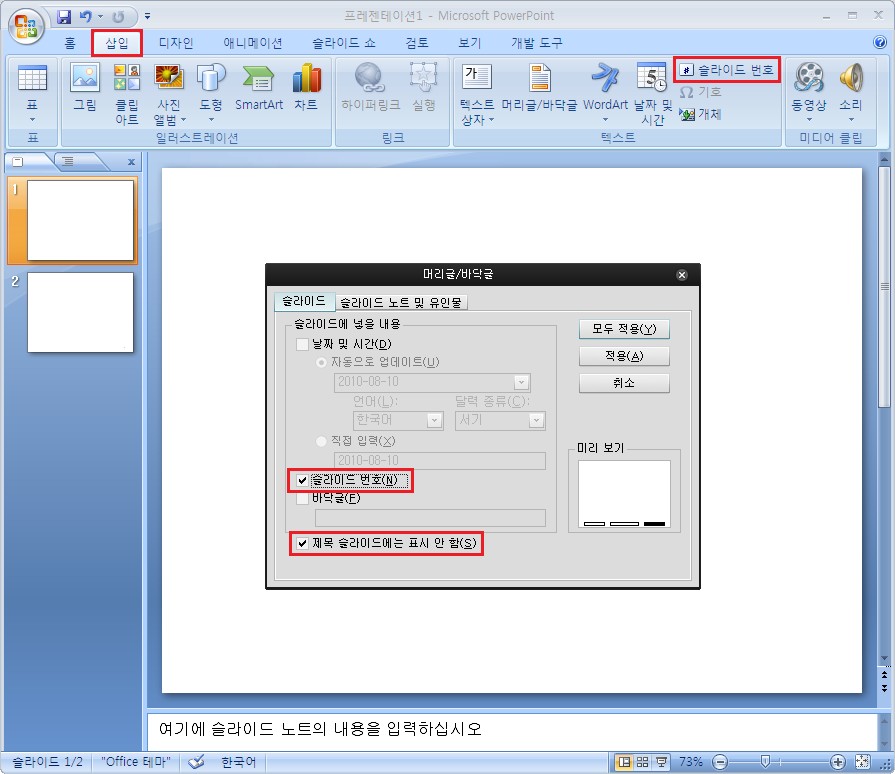This screenshot has width=895, height=774.
Task: Switch to slide sorter view icon
Action: pos(643,762)
